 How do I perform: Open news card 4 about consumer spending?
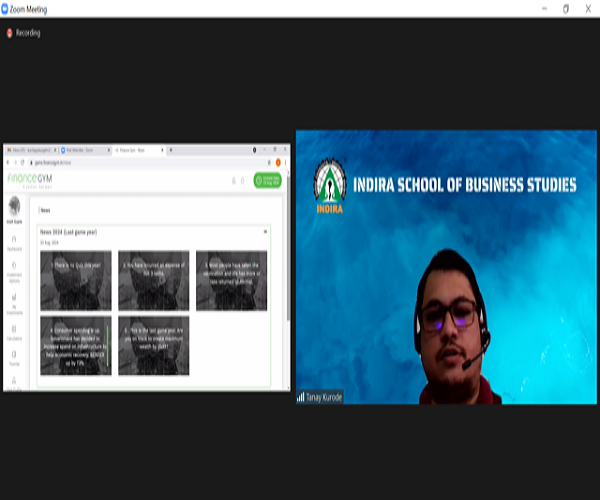[x=76, y=345]
